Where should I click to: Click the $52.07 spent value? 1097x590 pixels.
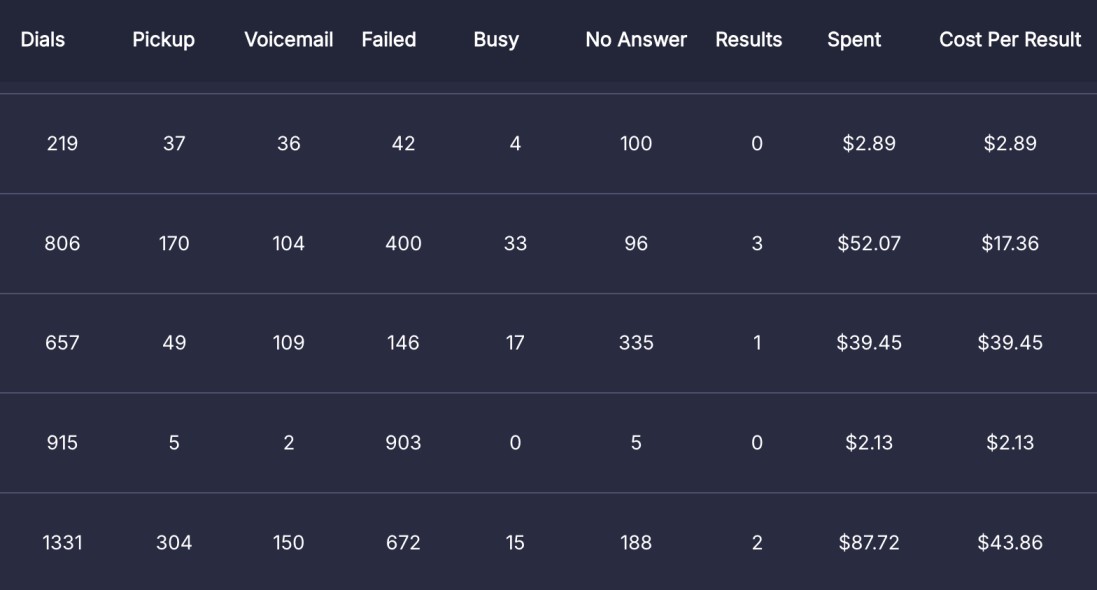pos(869,243)
